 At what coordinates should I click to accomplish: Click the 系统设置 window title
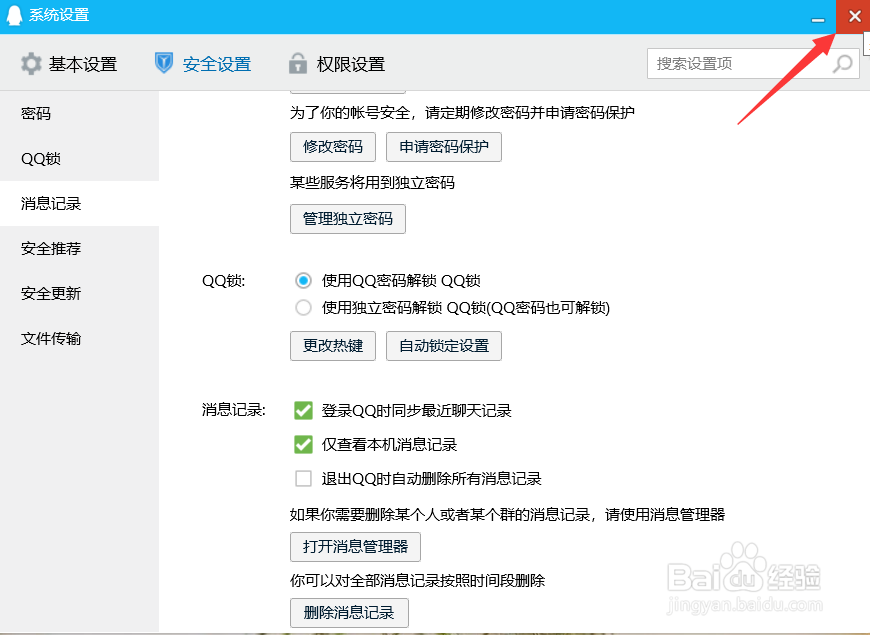[59, 15]
